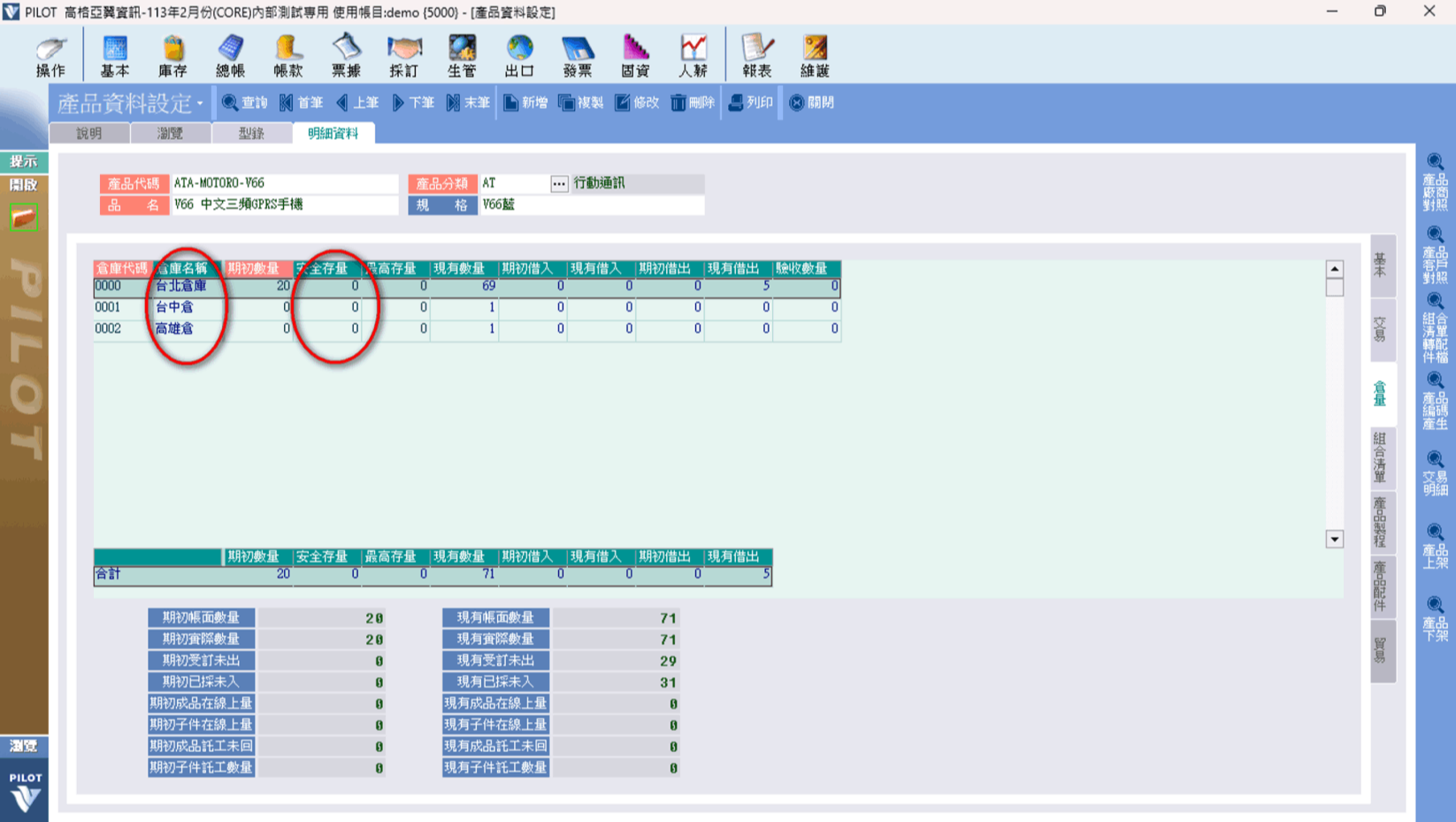
Task: Open the 總帳 general ledger icon
Action: (230, 55)
